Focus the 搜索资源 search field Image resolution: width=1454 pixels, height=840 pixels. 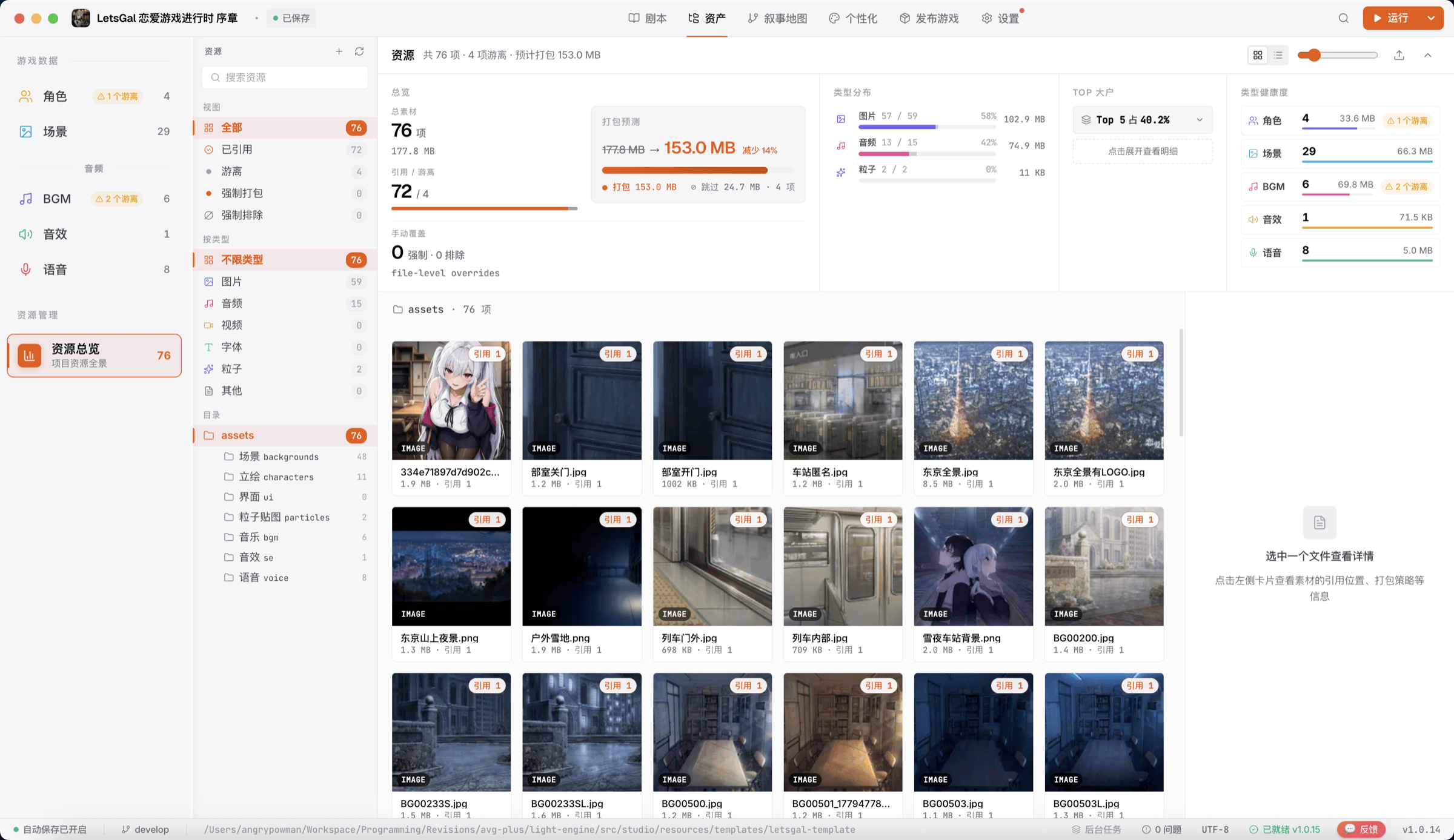[x=285, y=78]
